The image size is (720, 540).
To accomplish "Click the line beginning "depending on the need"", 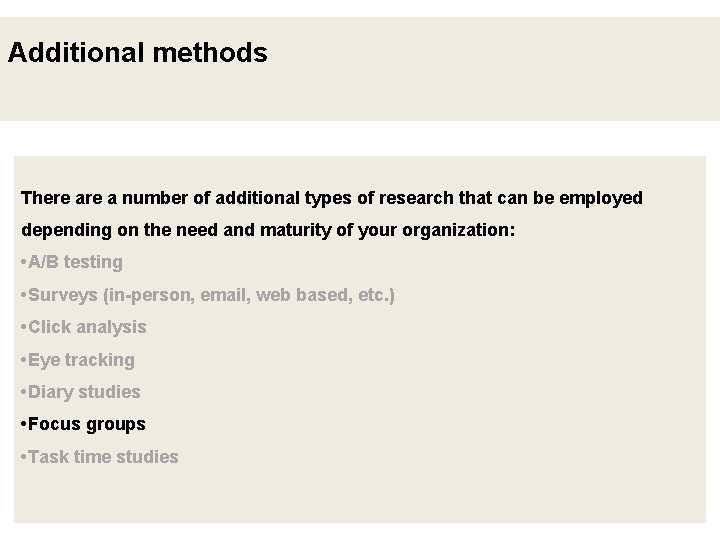I will coord(268,230).
